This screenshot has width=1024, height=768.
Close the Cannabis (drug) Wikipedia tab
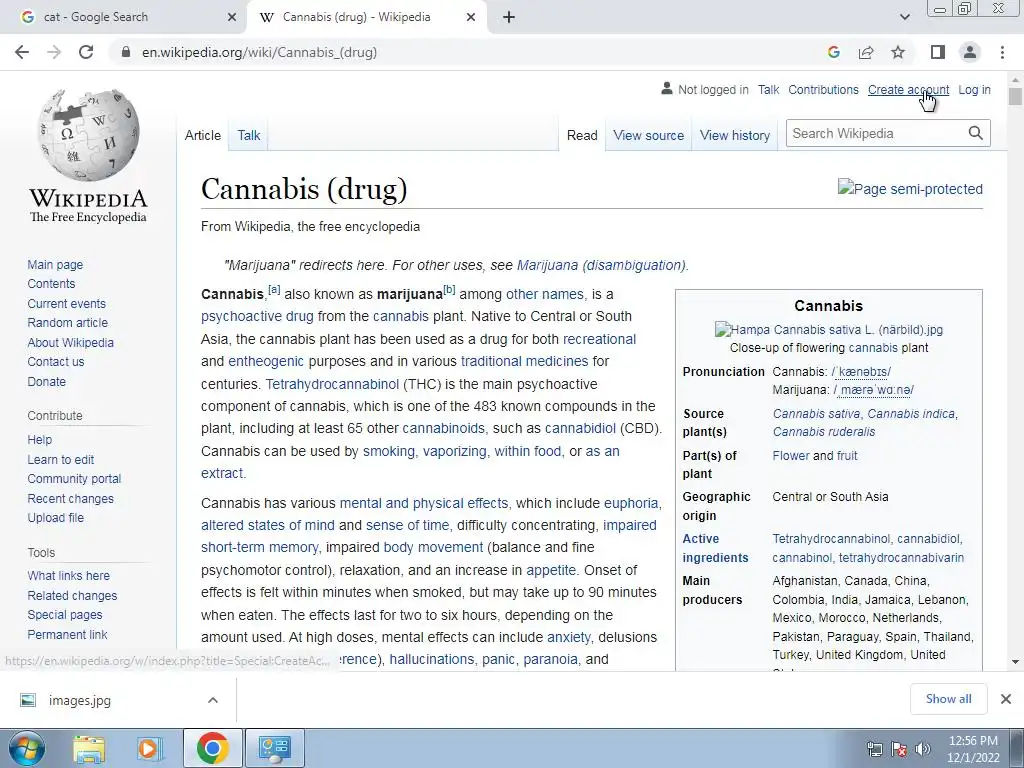point(471,17)
